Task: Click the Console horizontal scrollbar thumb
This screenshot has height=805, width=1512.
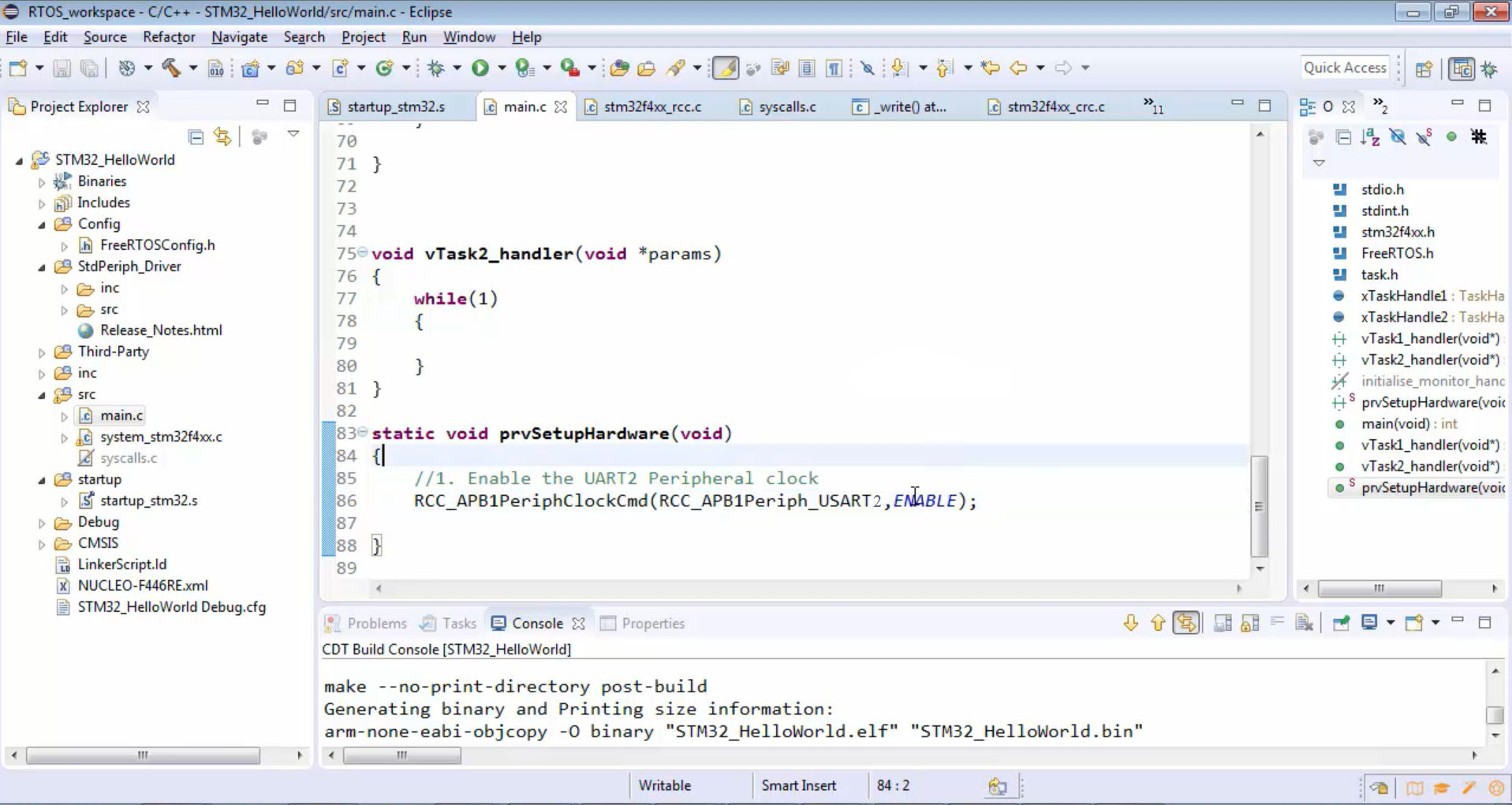Action: point(402,755)
